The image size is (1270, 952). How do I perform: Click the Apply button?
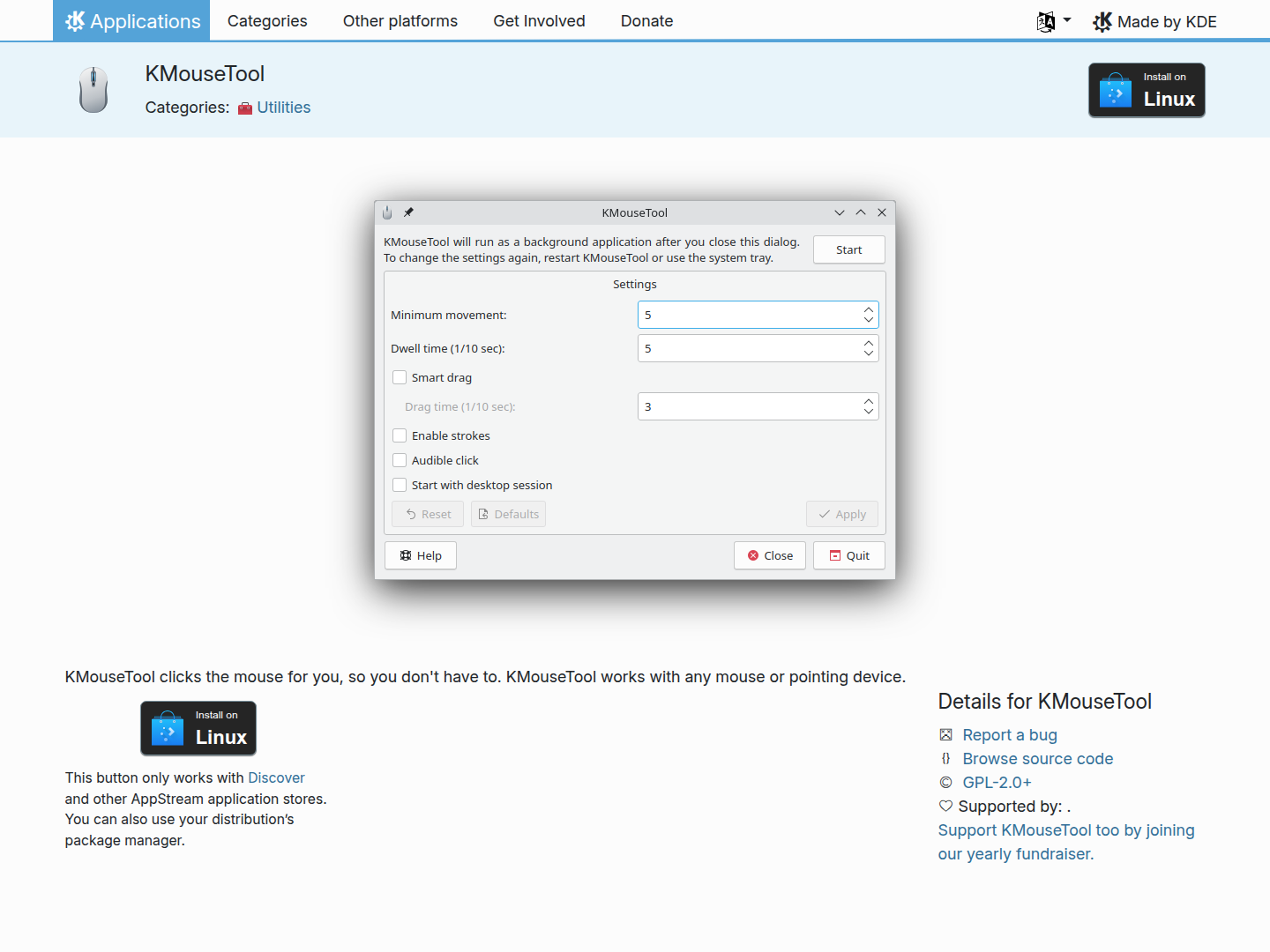pos(842,514)
